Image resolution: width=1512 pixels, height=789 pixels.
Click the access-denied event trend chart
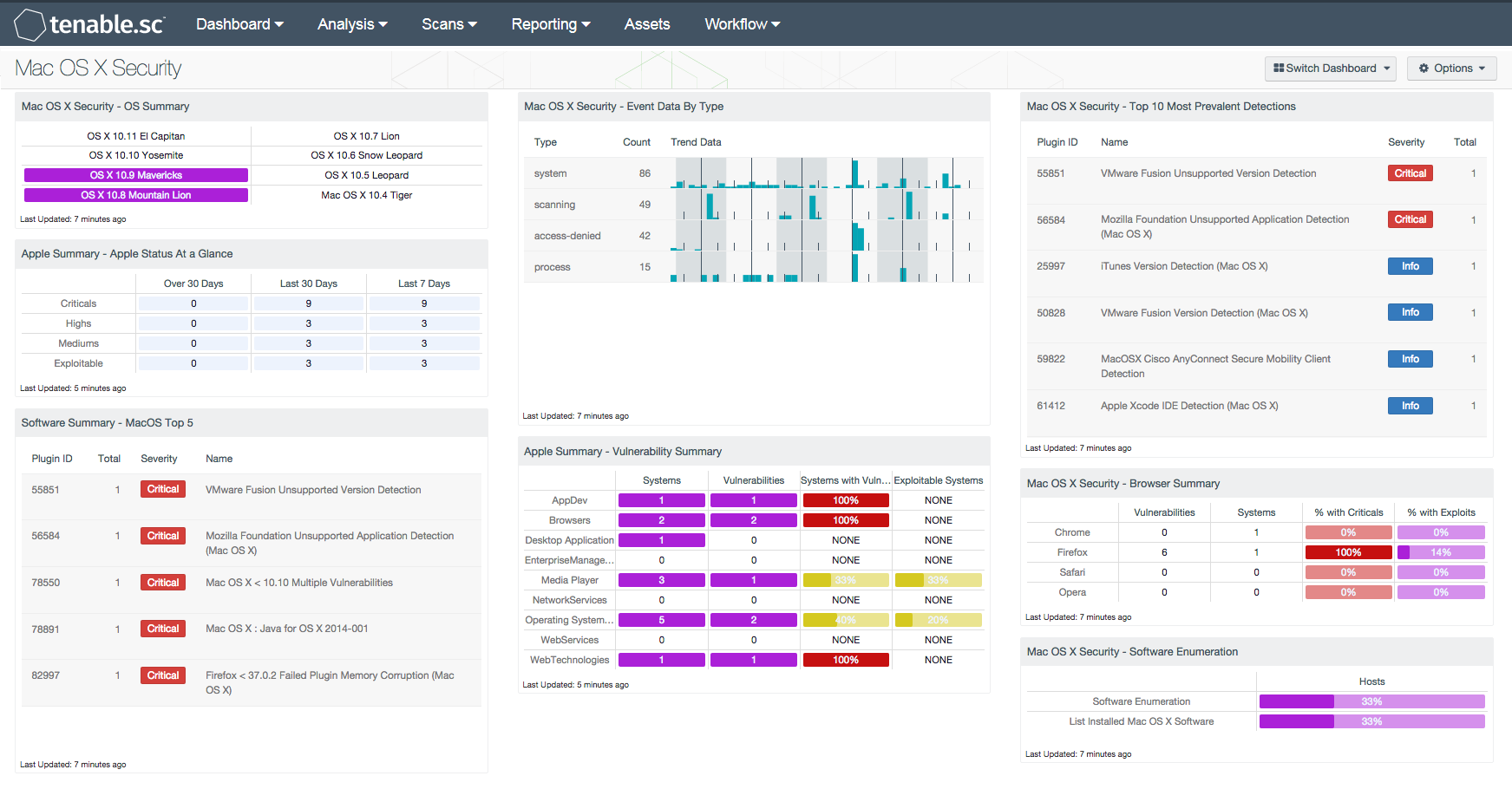[x=827, y=236]
